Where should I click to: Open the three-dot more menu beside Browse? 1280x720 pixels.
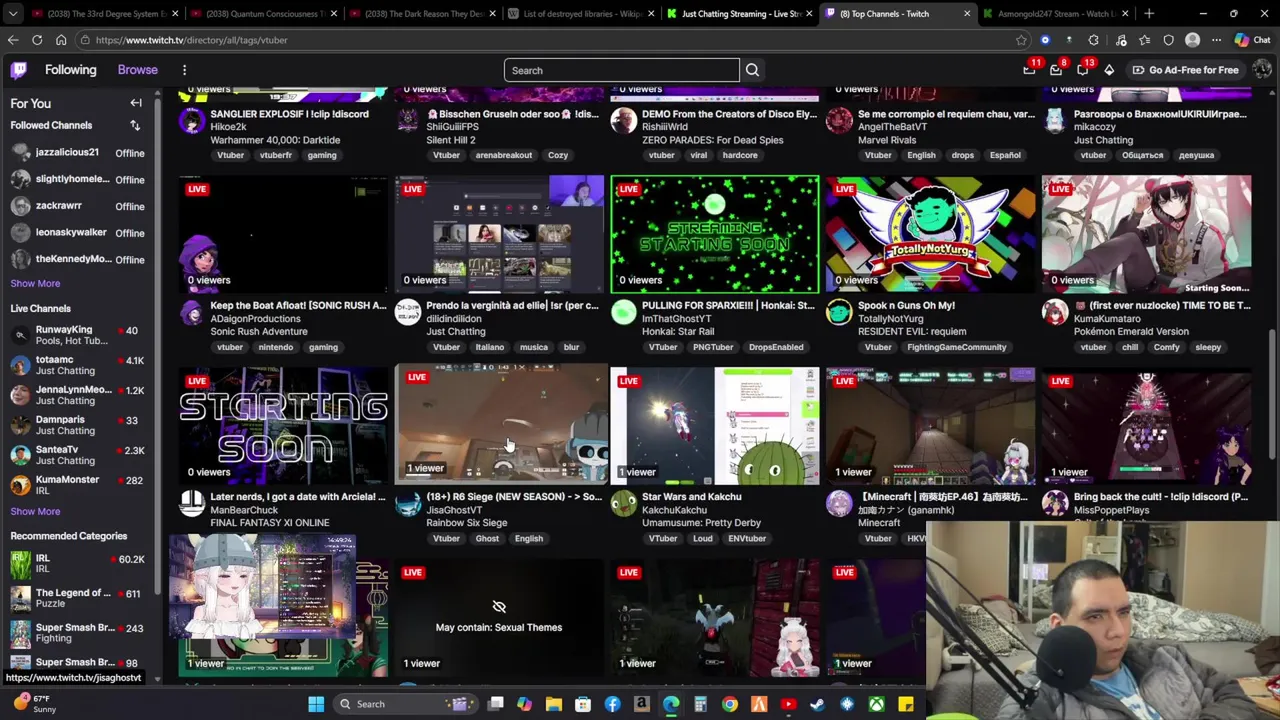point(184,70)
